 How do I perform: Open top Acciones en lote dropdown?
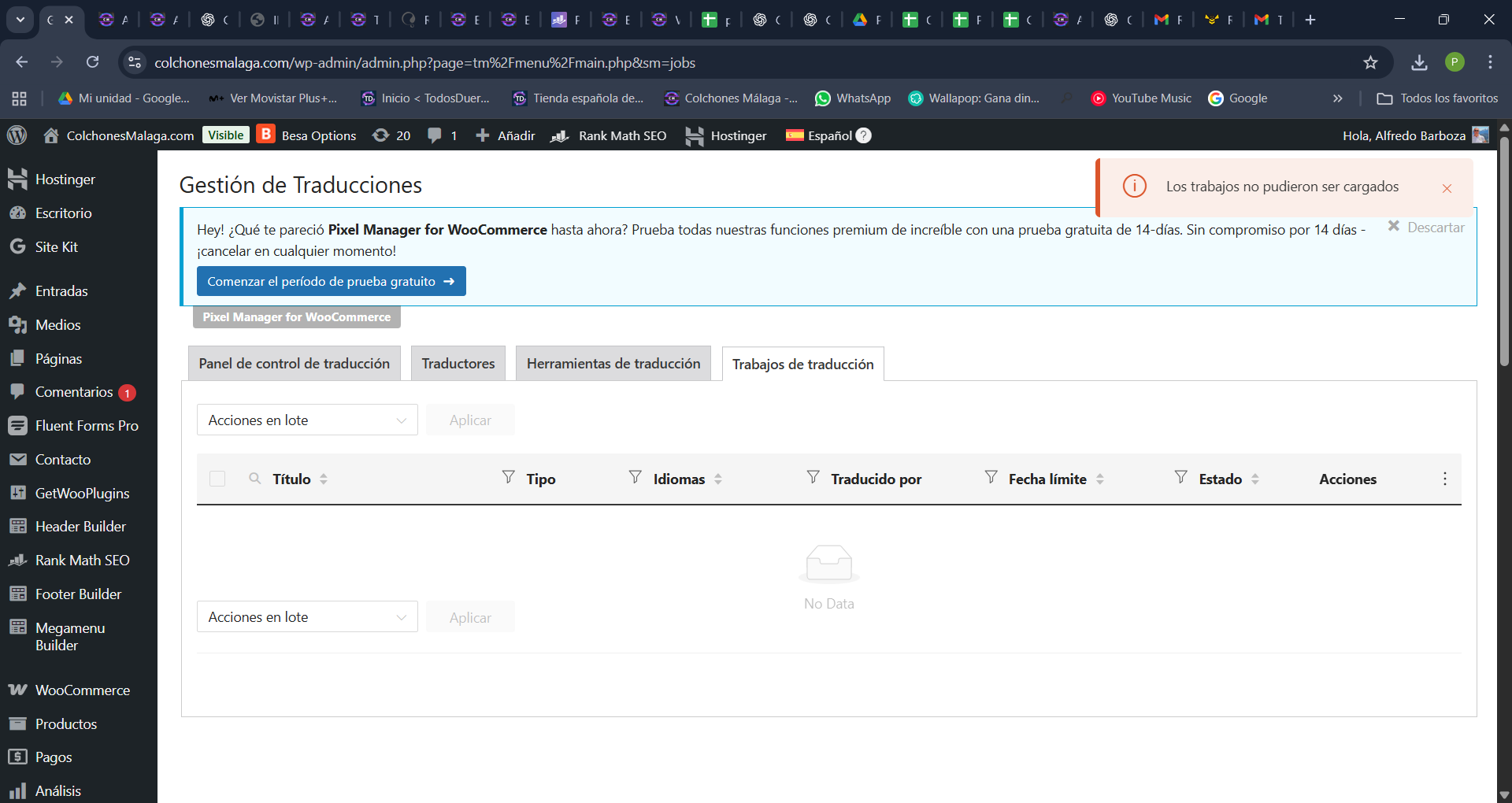click(x=307, y=420)
